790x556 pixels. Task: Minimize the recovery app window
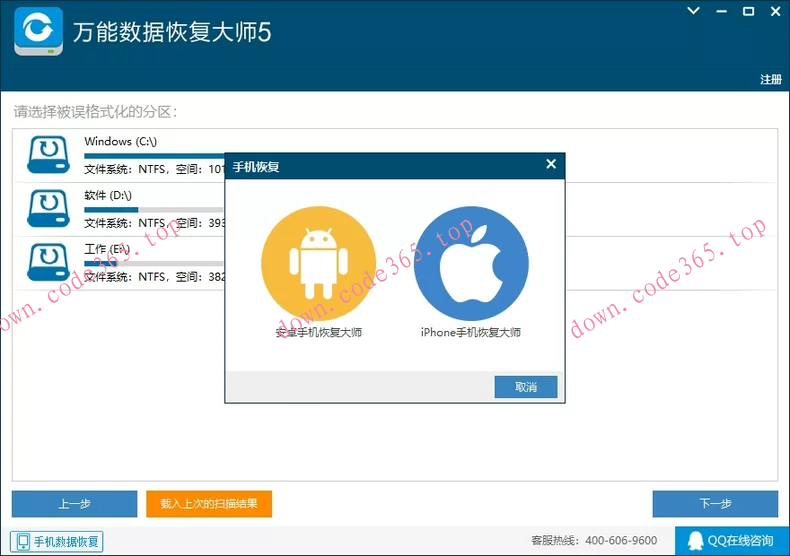click(721, 11)
